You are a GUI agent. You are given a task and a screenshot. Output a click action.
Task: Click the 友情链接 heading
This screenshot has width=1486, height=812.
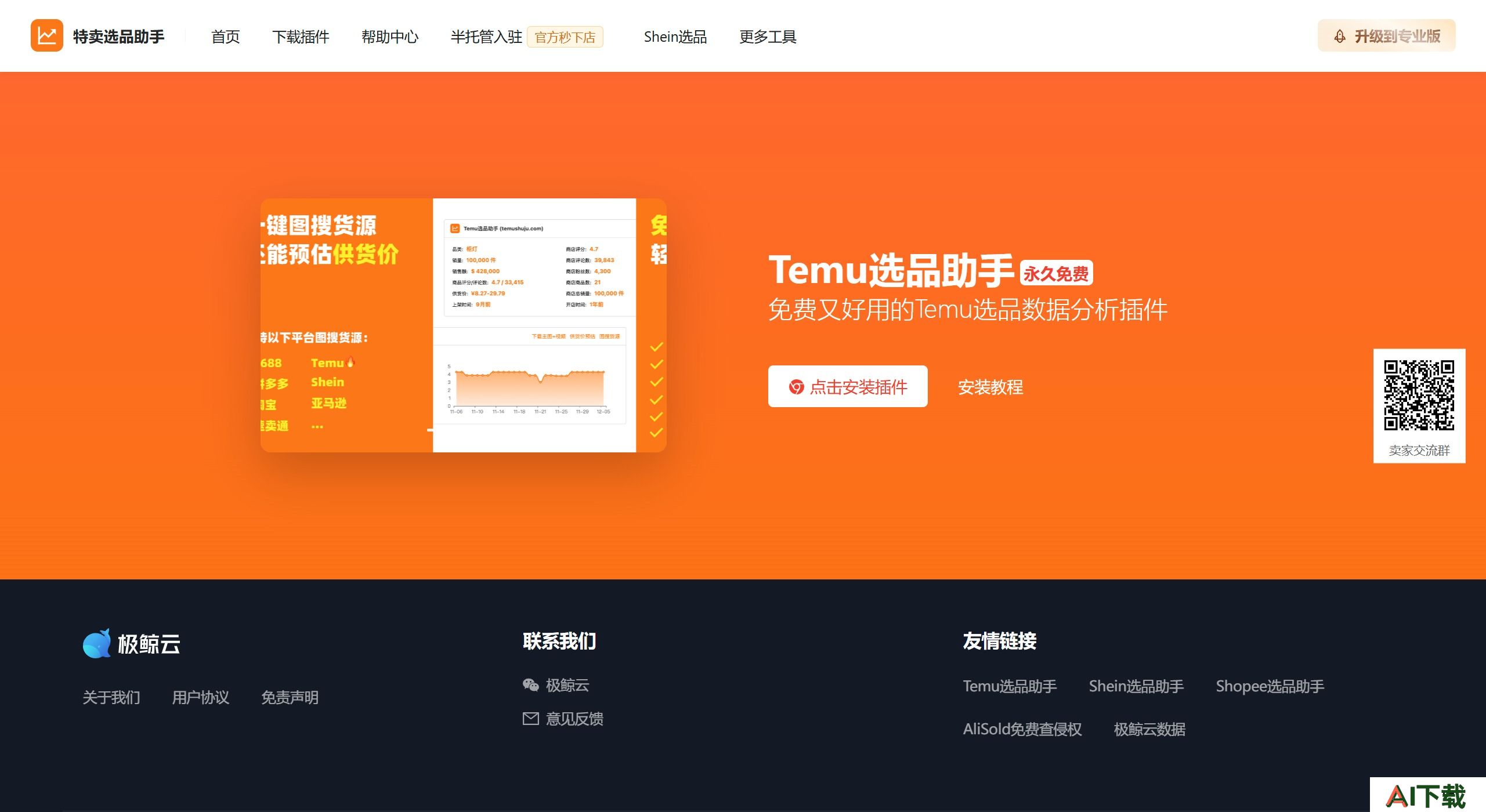point(1000,641)
